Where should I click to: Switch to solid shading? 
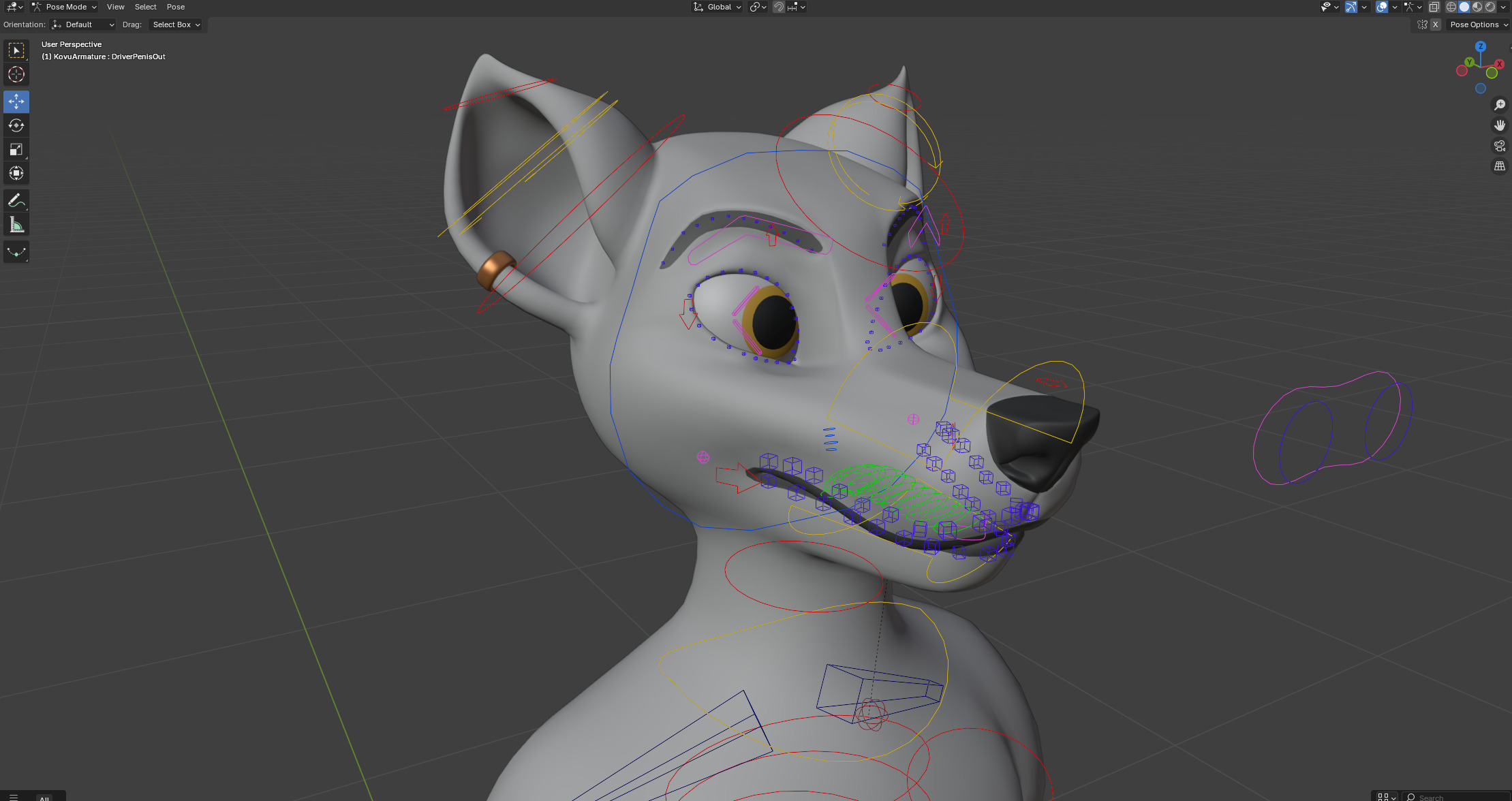click(x=1464, y=7)
